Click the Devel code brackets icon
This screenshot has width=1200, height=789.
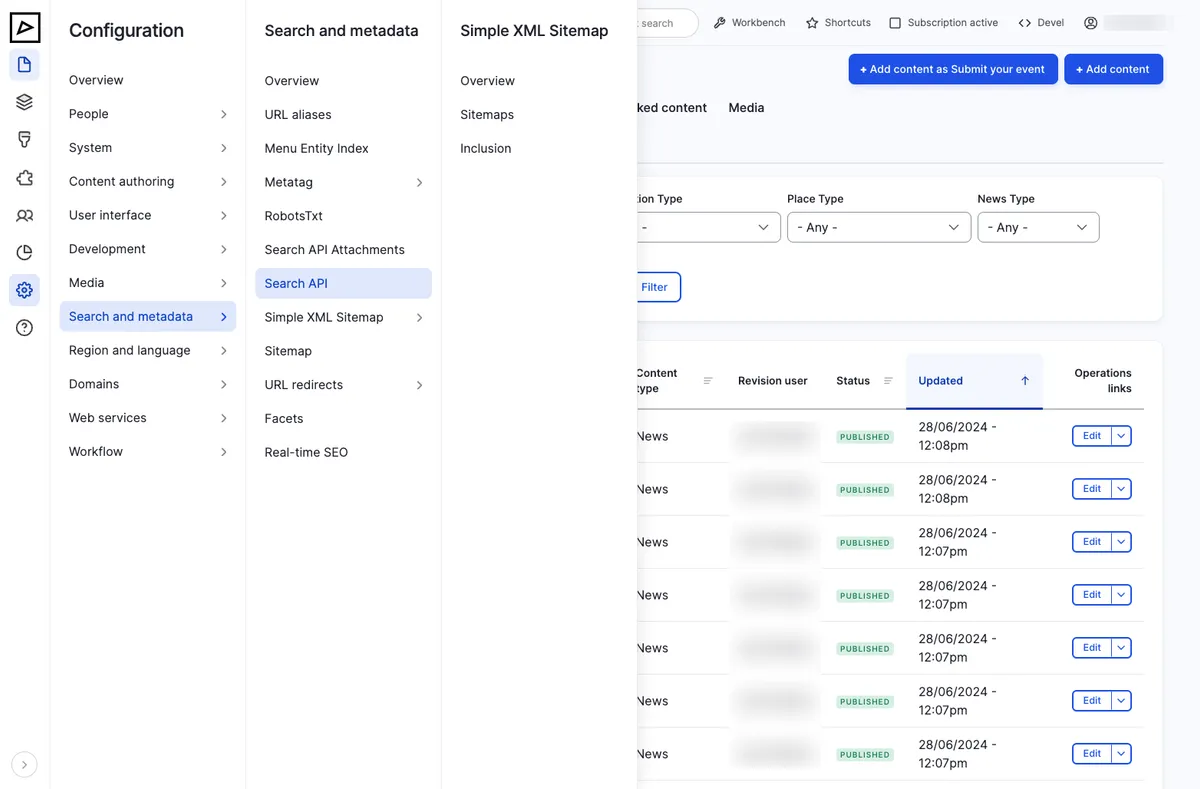[x=1025, y=23]
